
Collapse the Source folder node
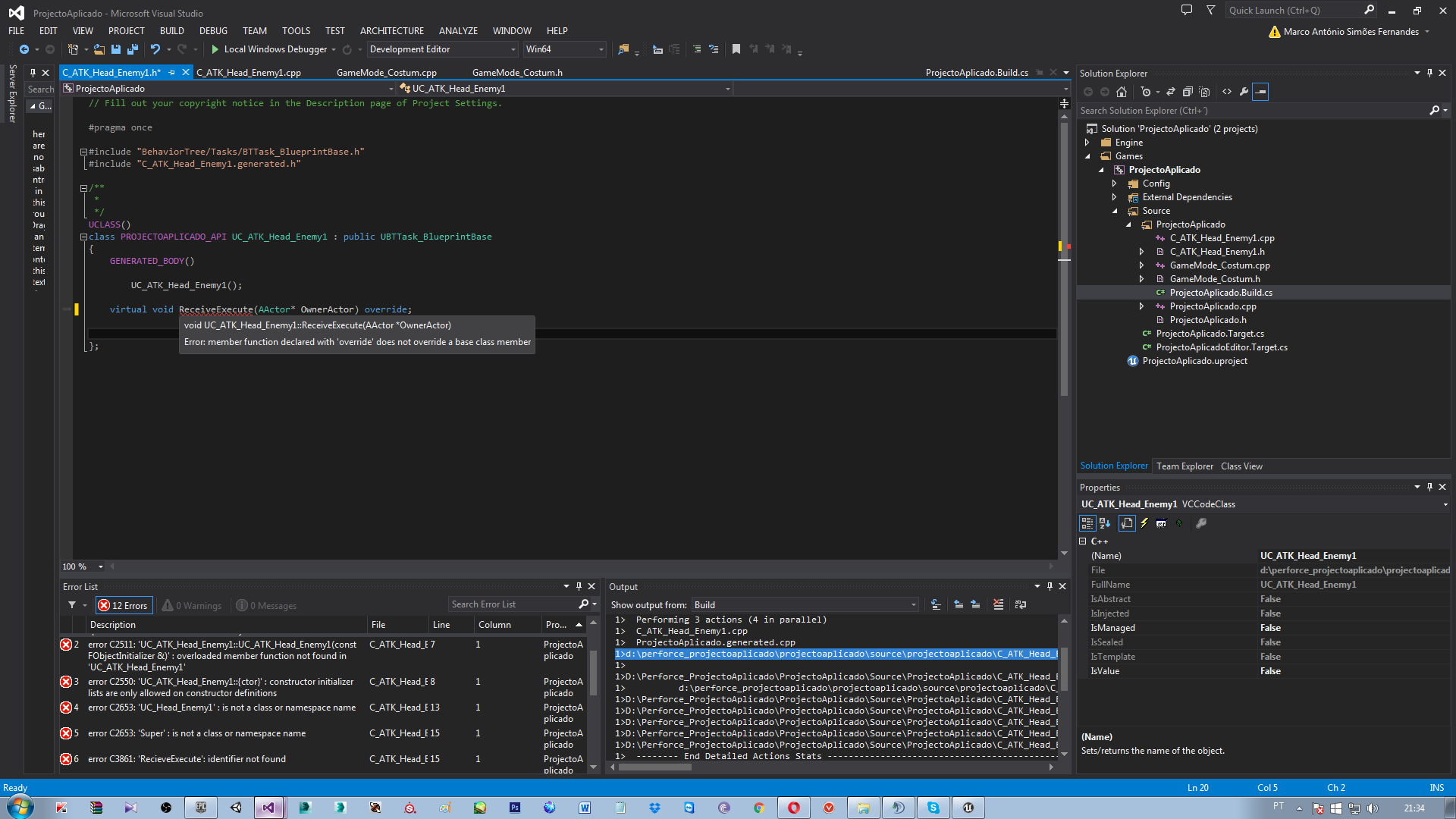coord(1115,211)
